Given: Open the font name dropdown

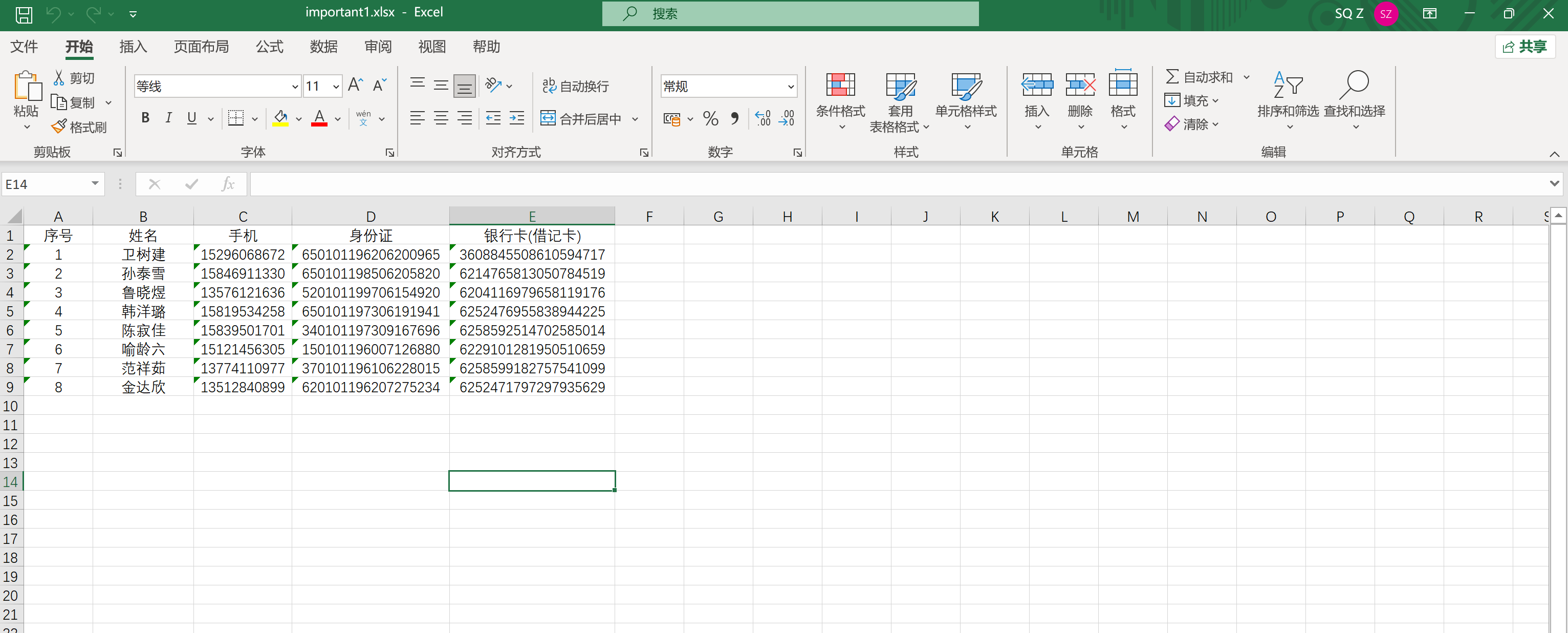Looking at the screenshot, I should coord(295,87).
